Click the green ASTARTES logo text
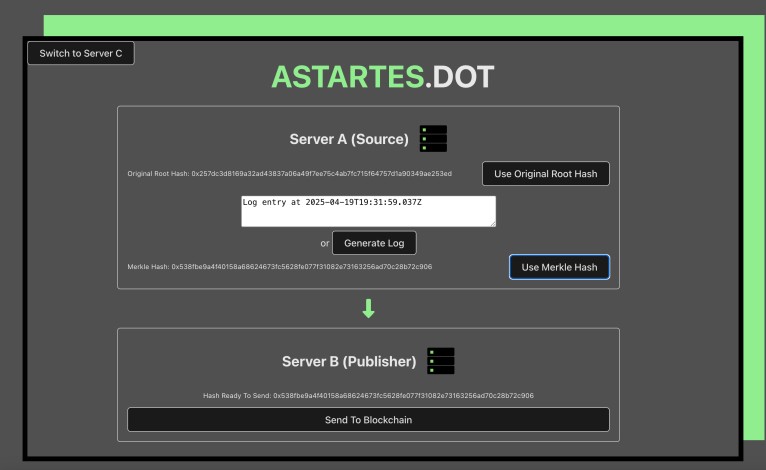The height and width of the screenshot is (470, 766). point(346,78)
